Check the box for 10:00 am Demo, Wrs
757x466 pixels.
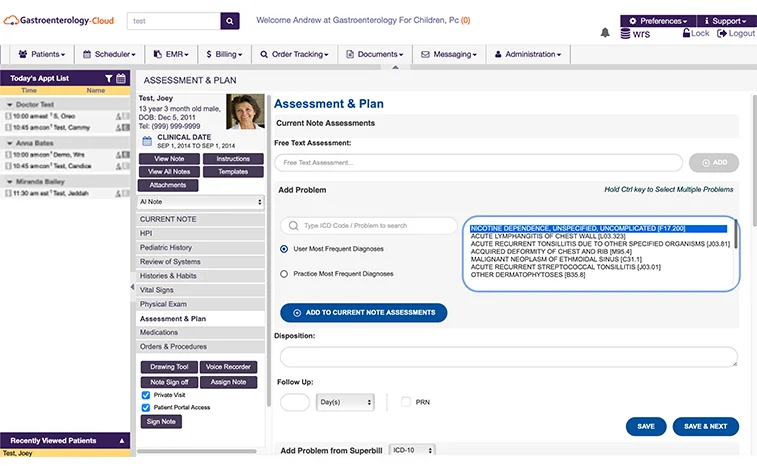click(x=8, y=155)
